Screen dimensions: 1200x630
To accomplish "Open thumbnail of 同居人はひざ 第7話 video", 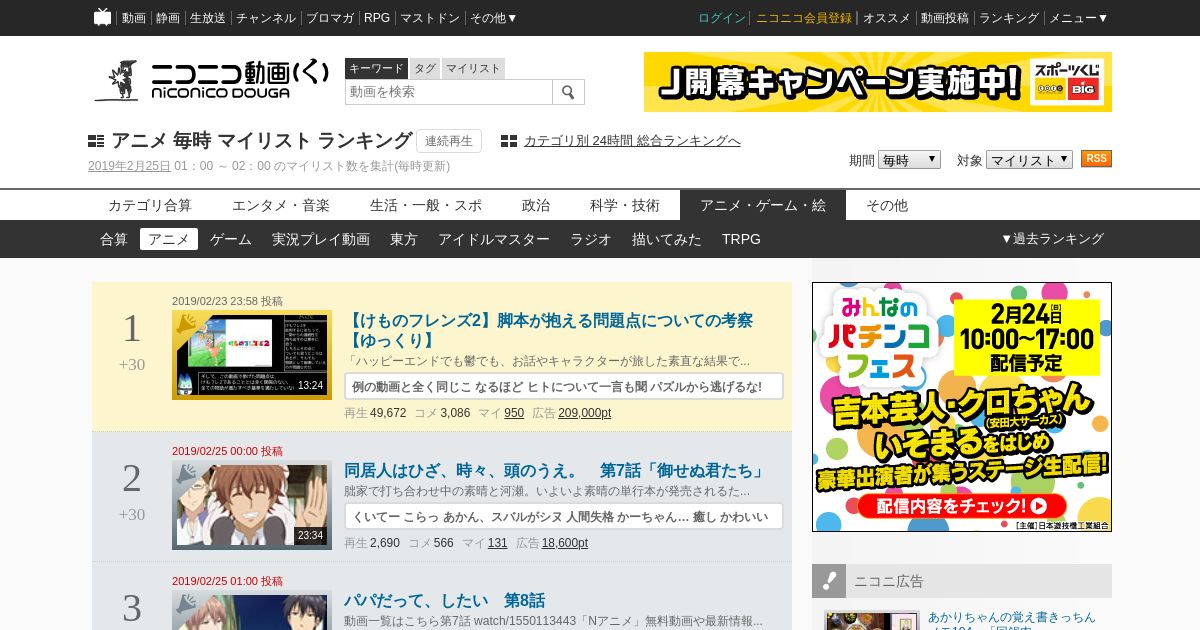I will click(x=252, y=505).
